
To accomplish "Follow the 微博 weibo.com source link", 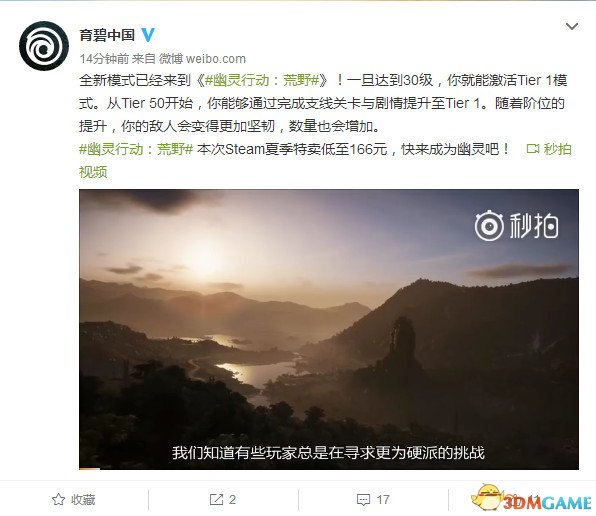I will (x=202, y=59).
